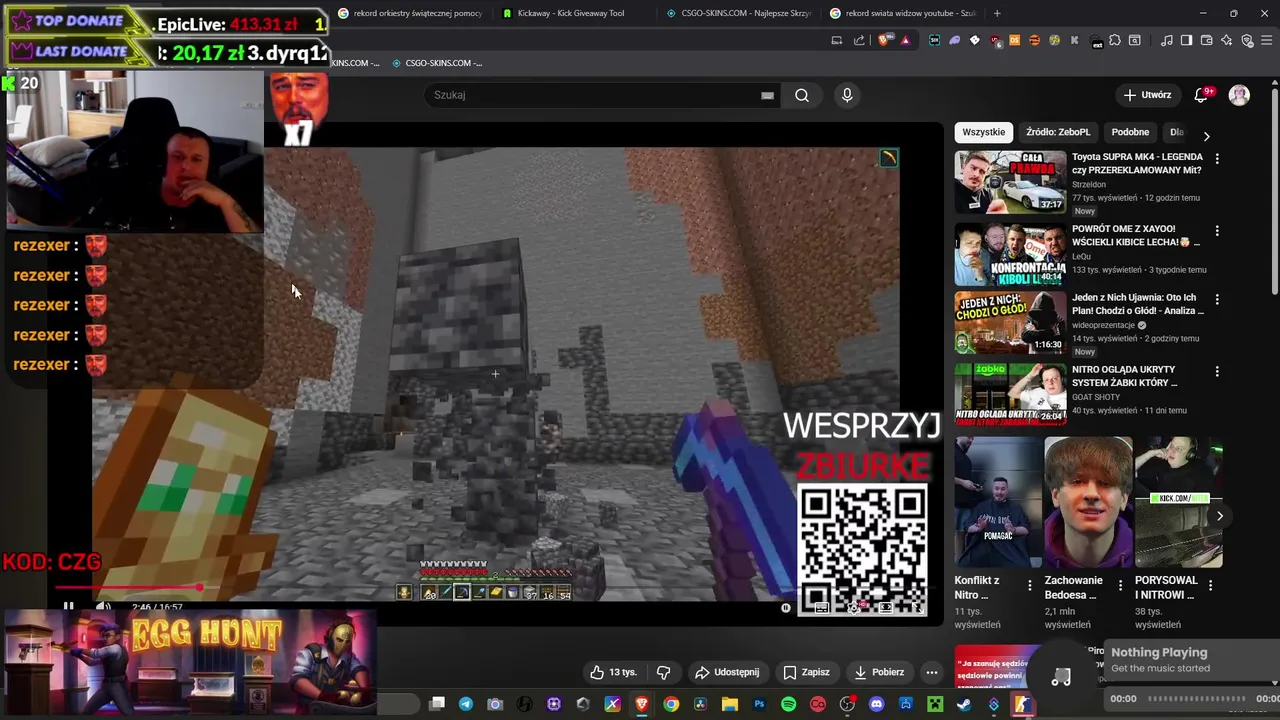Open the YouTube account avatar menu
The image size is (1280, 720).
[x=1239, y=95]
